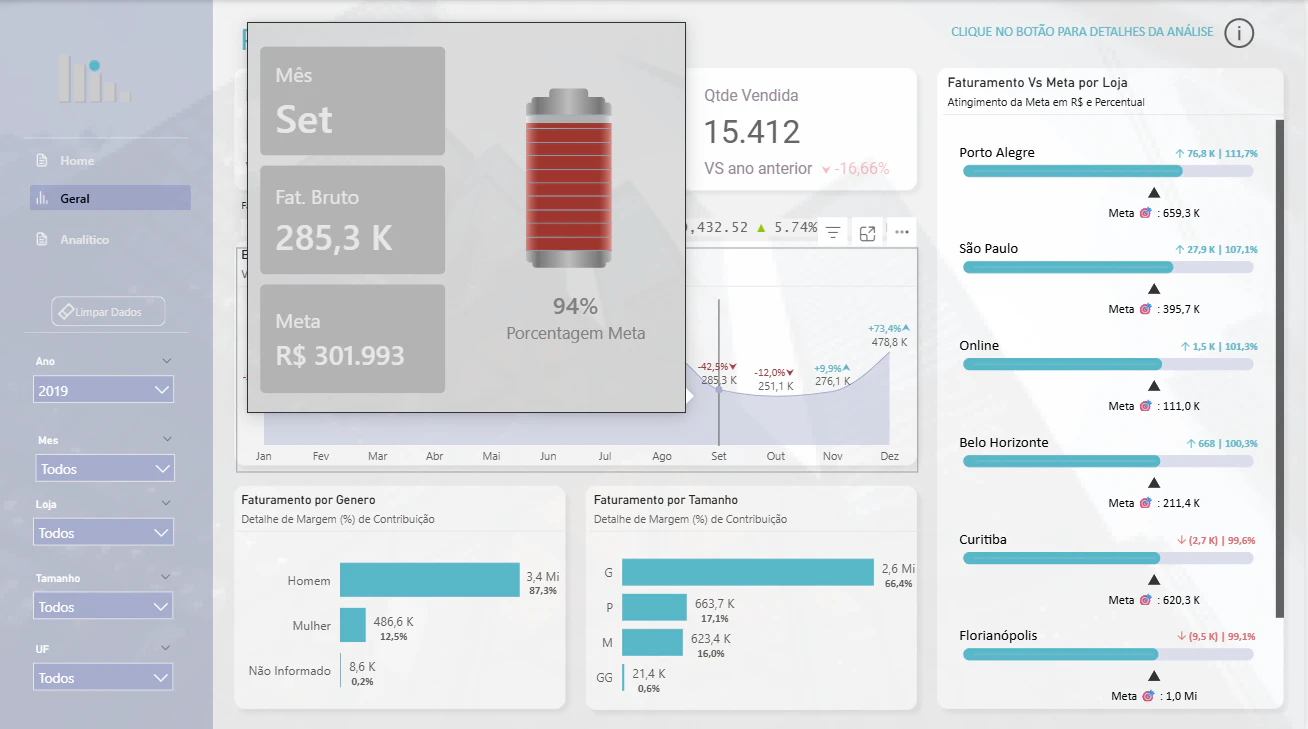Click the Porto Alegre Meta target icon
This screenshot has width=1308, height=729.
tap(1146, 213)
